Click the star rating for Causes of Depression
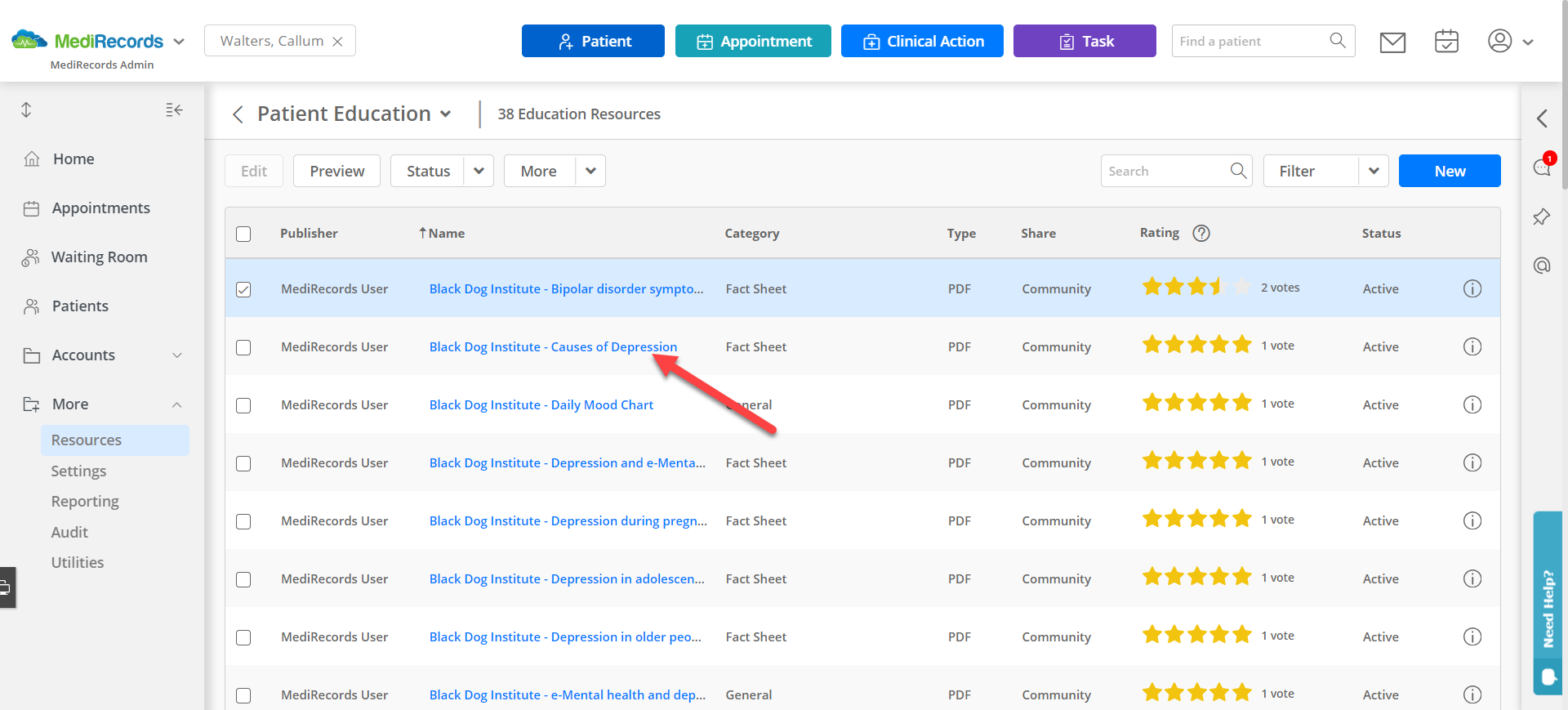The width and height of the screenshot is (1568, 710). click(x=1196, y=345)
